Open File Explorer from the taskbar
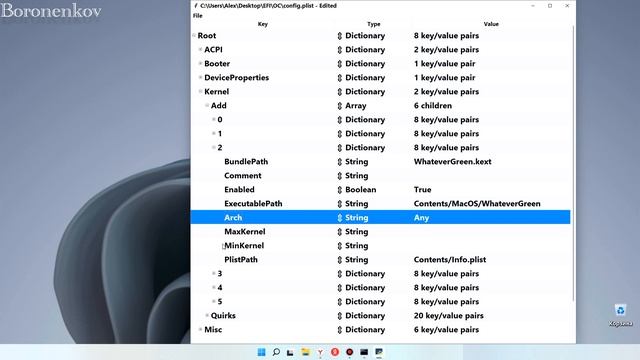 coord(305,352)
